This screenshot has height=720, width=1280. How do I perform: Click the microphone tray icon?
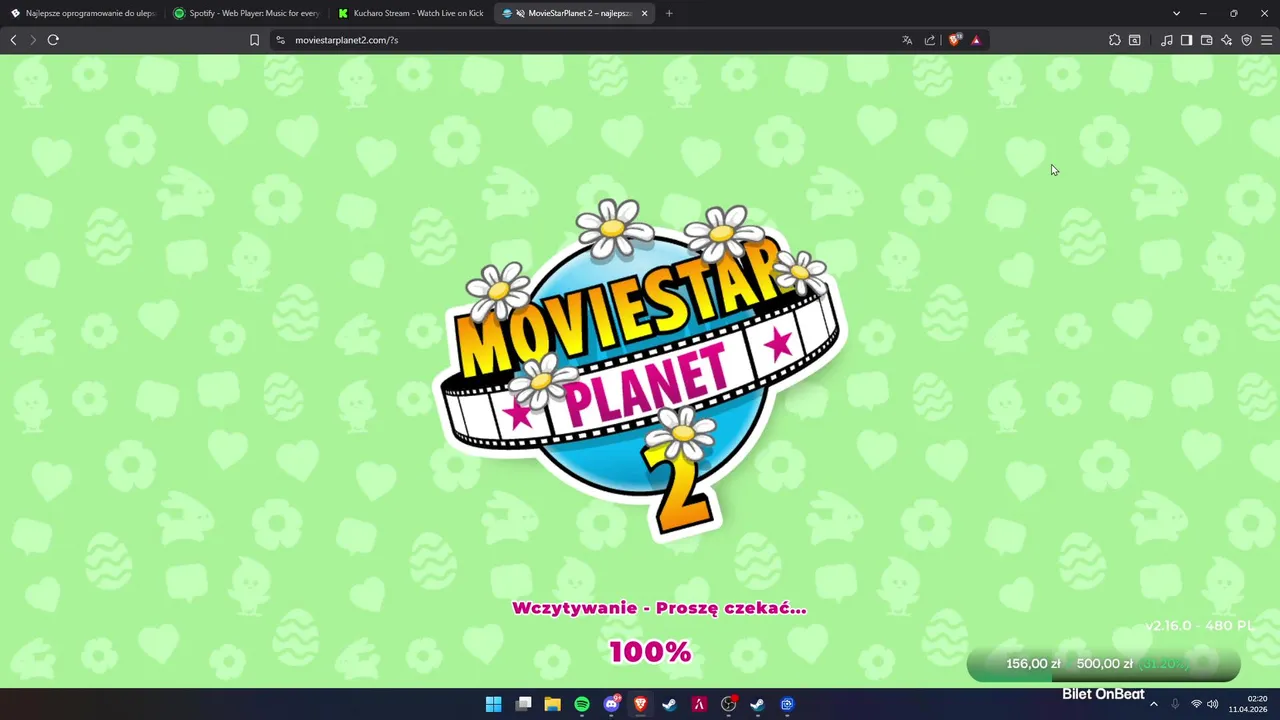[x=1175, y=704]
